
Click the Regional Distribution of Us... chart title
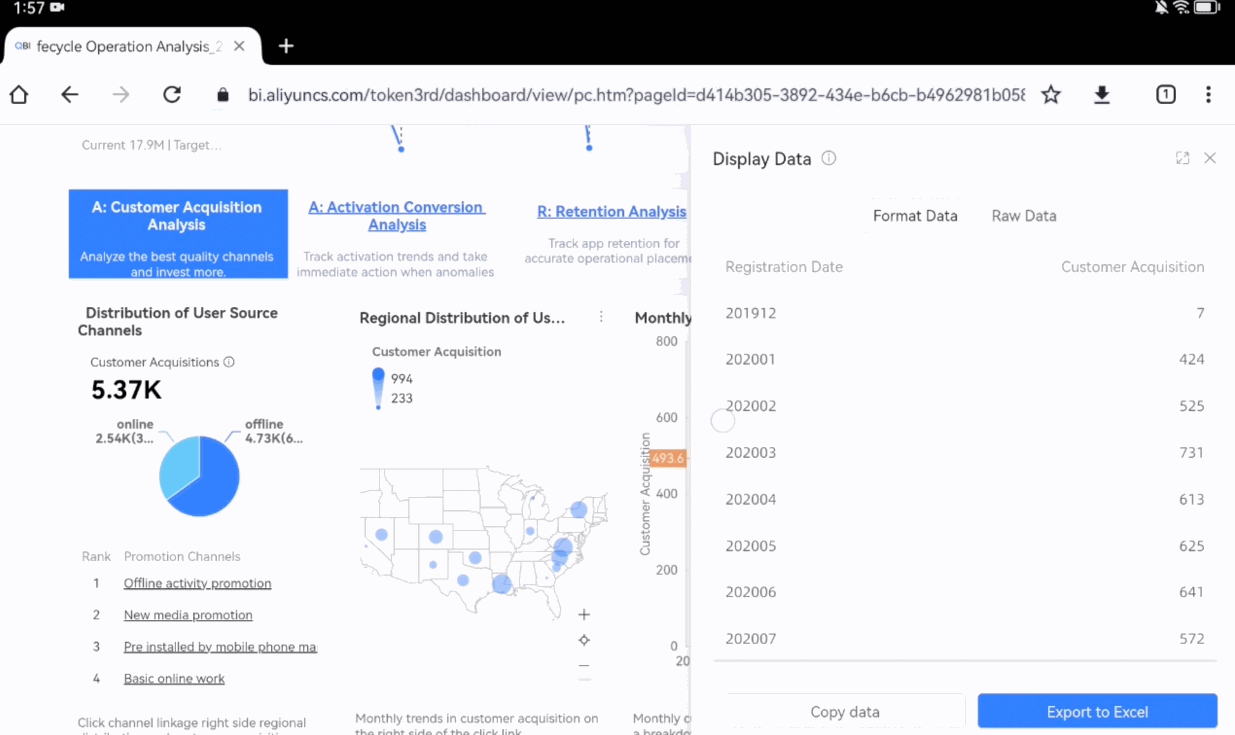(x=462, y=318)
